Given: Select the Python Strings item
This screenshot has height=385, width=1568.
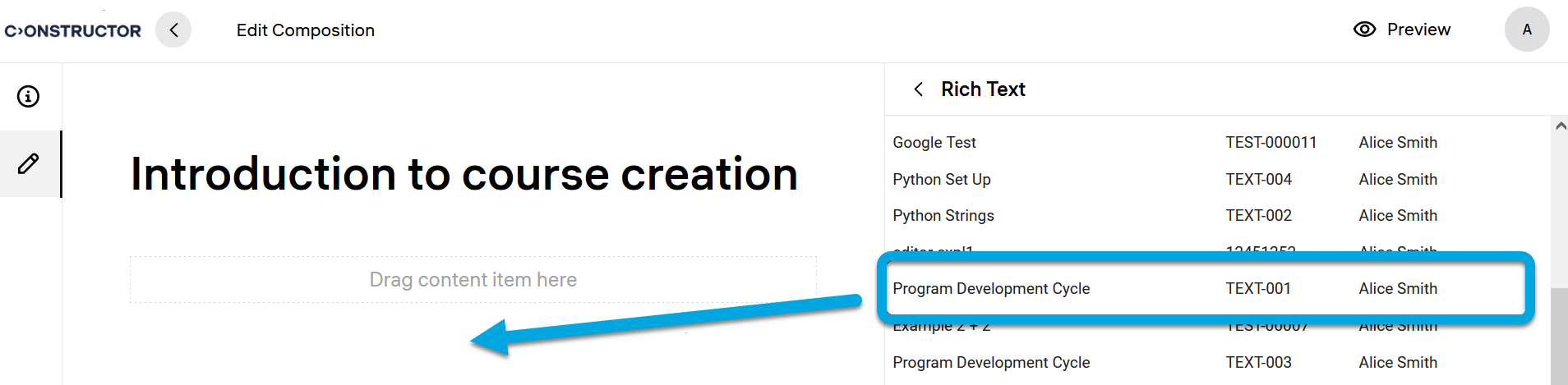Looking at the screenshot, I should (943, 216).
